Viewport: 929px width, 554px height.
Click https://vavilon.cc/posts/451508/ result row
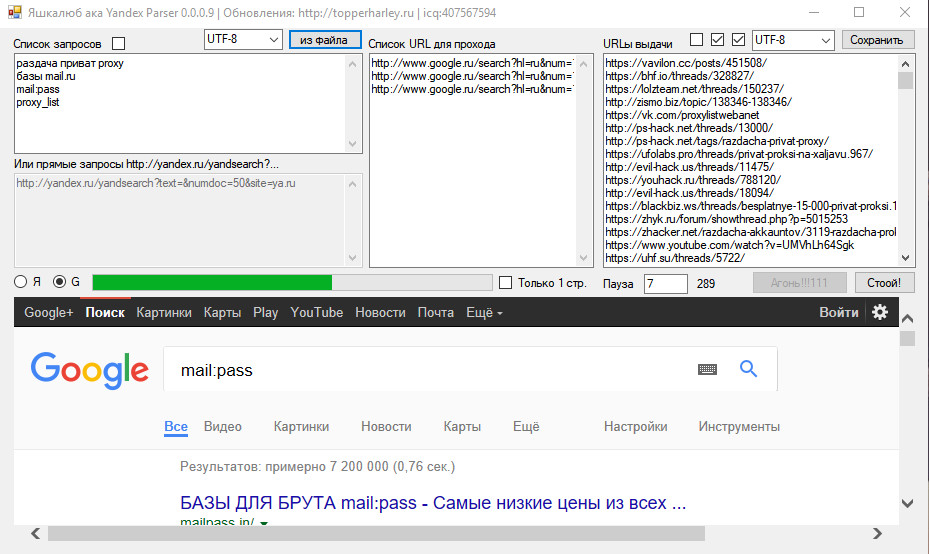pyautogui.click(x=686, y=63)
